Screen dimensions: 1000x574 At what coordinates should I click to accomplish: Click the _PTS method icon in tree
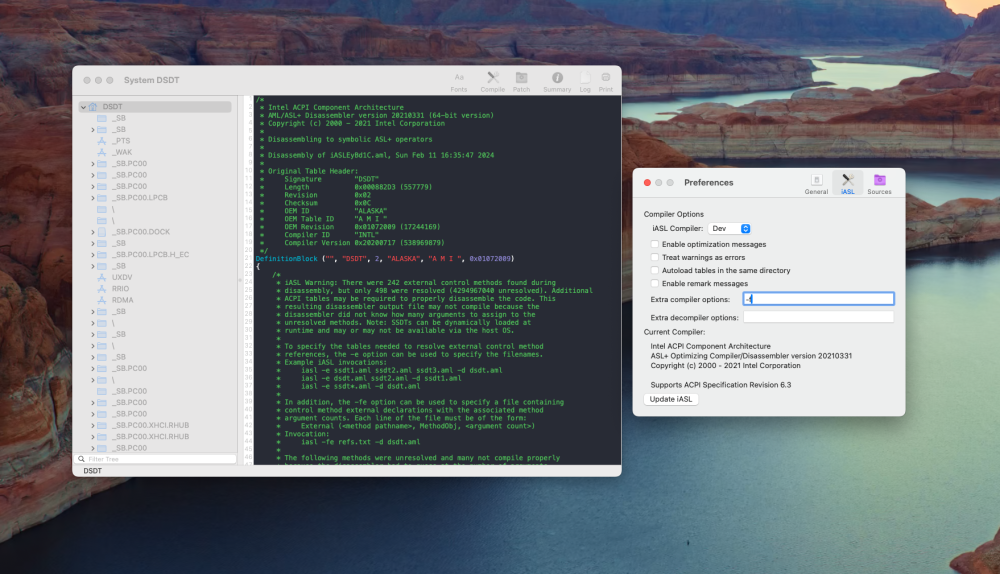[x=101, y=141]
